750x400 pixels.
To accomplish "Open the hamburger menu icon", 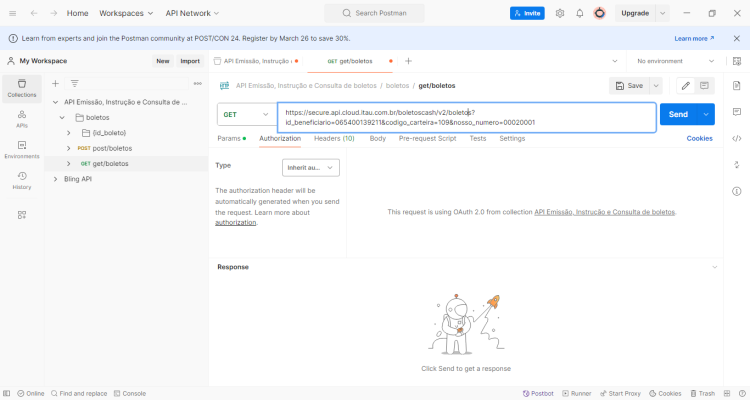I will (12, 13).
